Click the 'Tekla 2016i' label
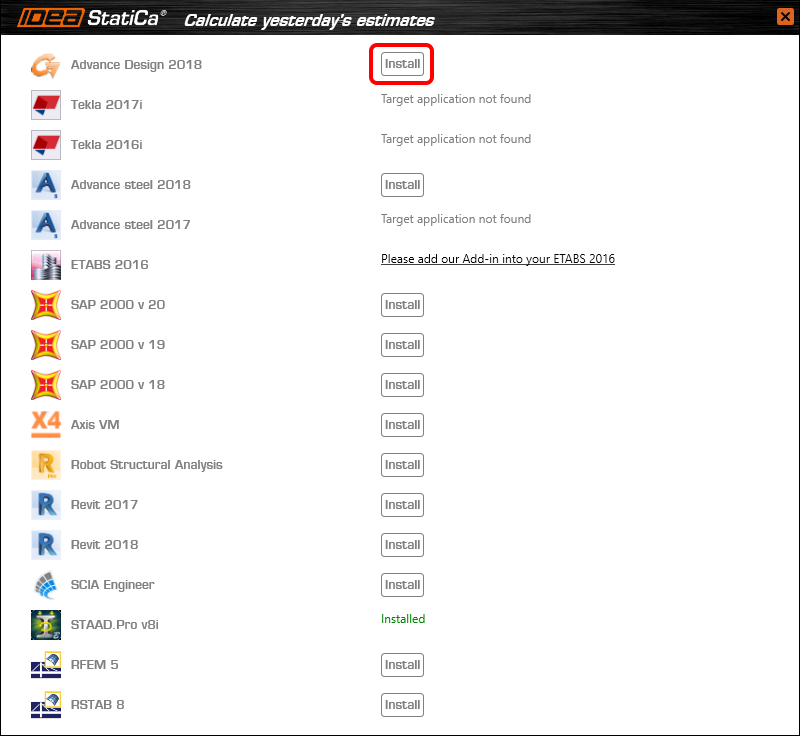 pyautogui.click(x=106, y=145)
